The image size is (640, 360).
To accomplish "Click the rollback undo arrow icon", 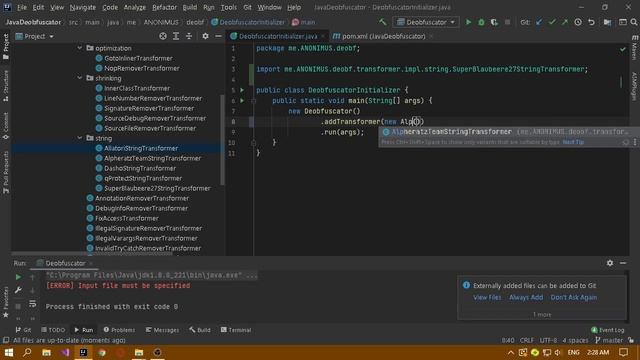I will (x=591, y=22).
